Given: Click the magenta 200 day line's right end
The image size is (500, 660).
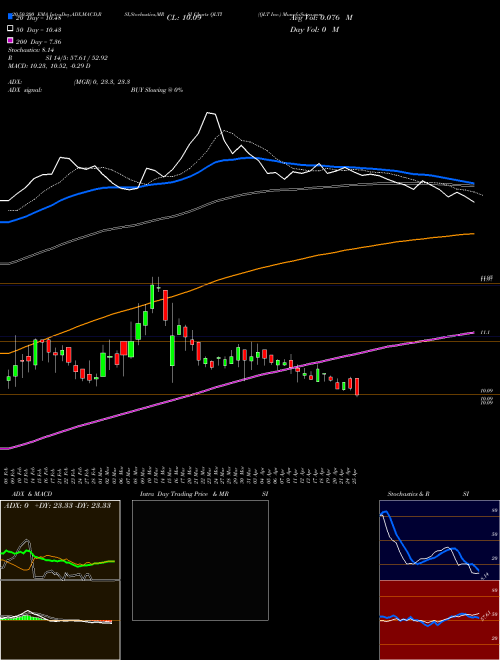Looking at the screenshot, I should (472, 333).
